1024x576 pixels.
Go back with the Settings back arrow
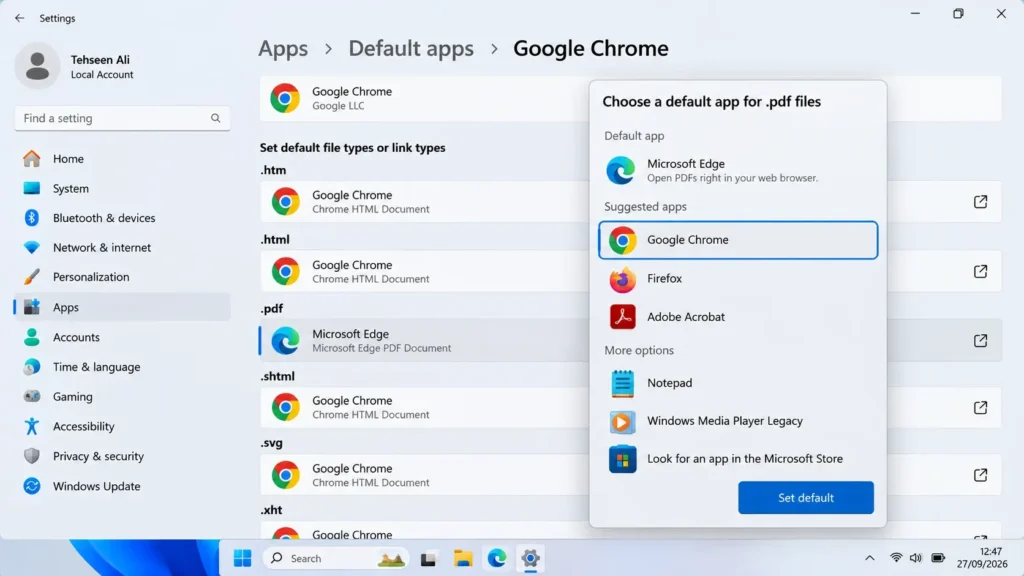point(20,18)
